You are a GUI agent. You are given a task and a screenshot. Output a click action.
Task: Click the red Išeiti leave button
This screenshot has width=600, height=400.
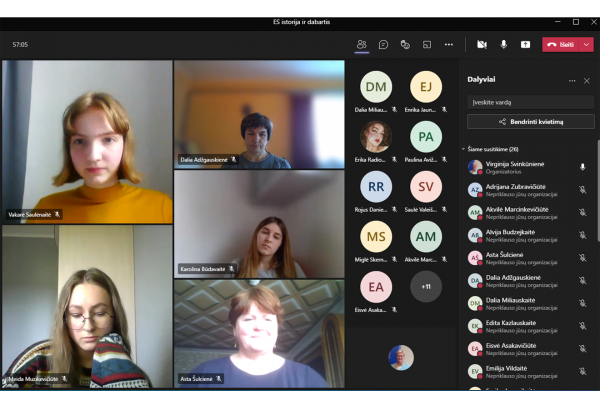click(x=561, y=45)
